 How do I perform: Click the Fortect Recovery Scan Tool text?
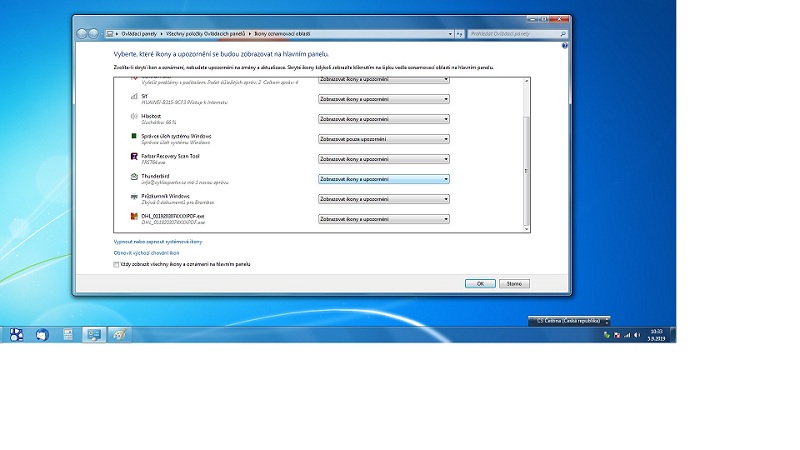coord(170,156)
